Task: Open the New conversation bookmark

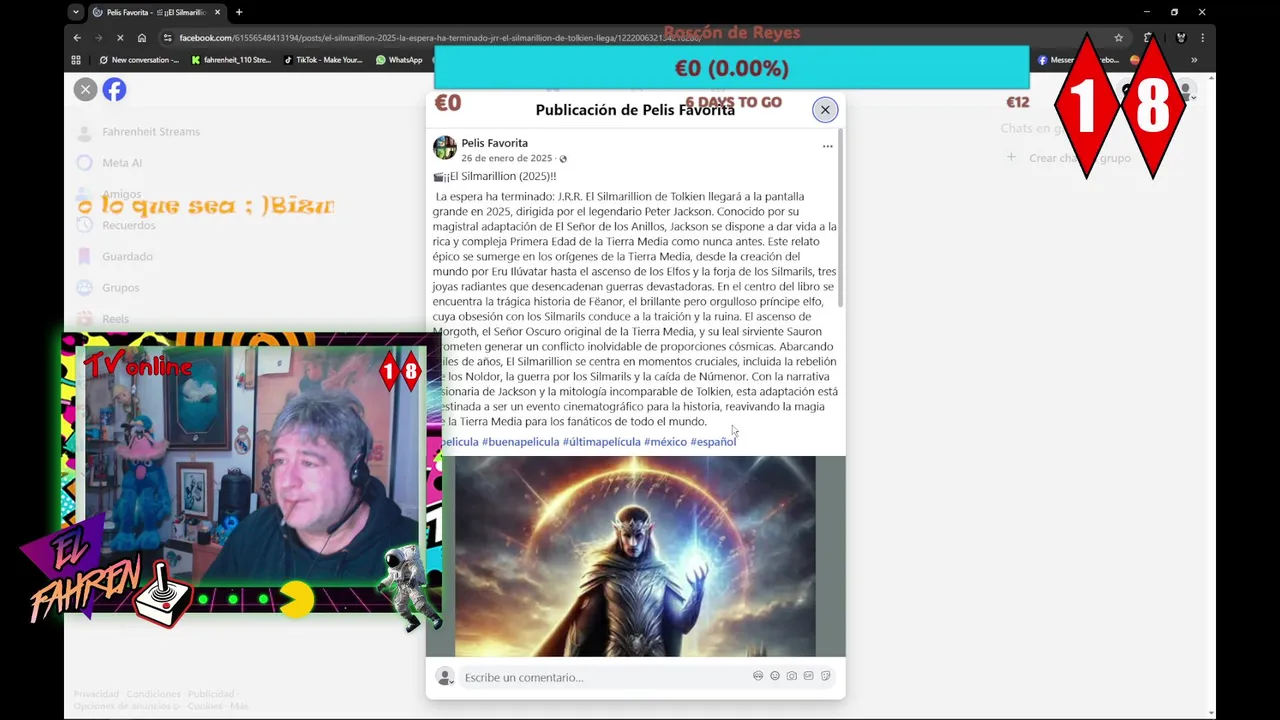Action: [139, 60]
